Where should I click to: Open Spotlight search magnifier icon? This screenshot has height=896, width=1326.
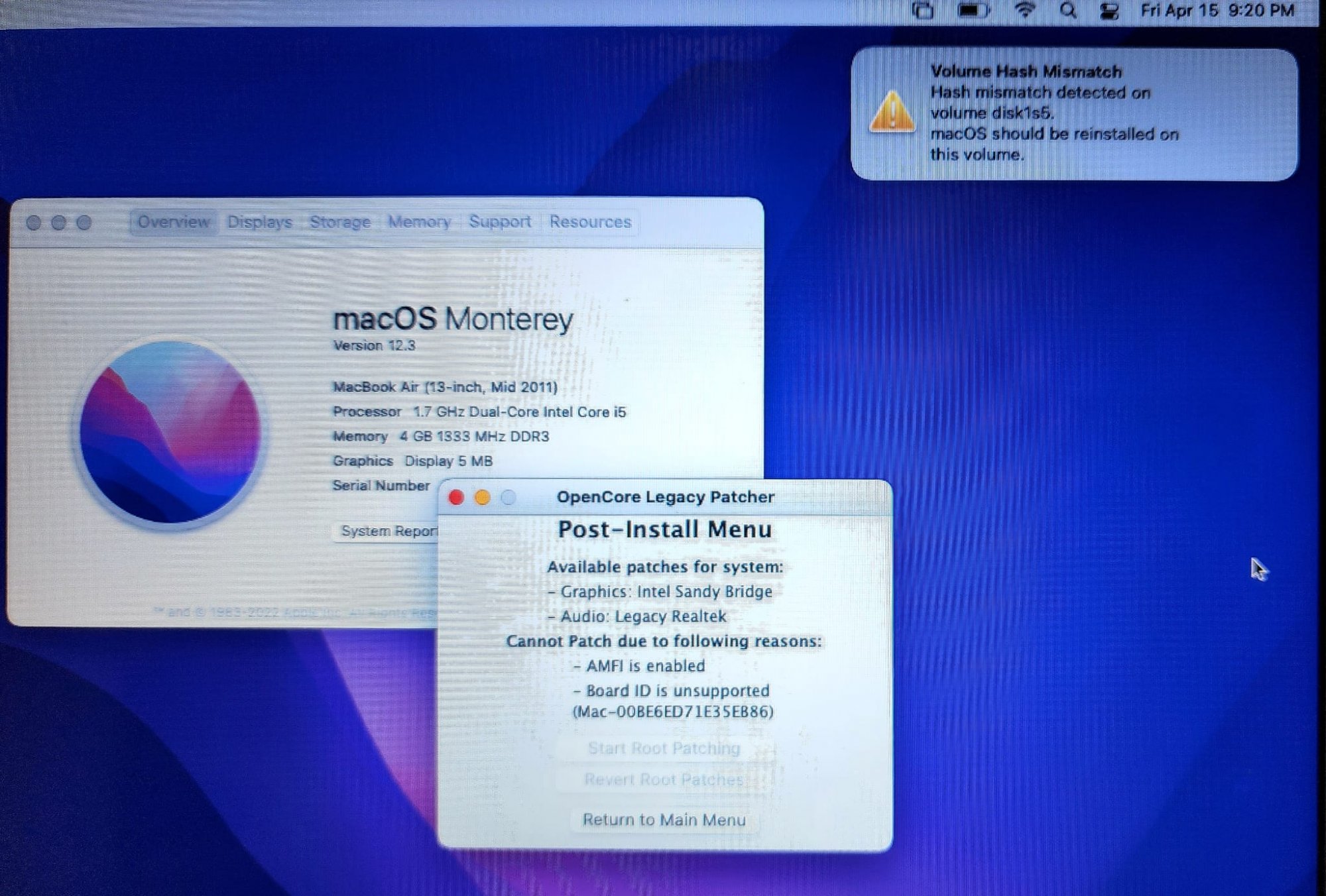[x=1067, y=11]
